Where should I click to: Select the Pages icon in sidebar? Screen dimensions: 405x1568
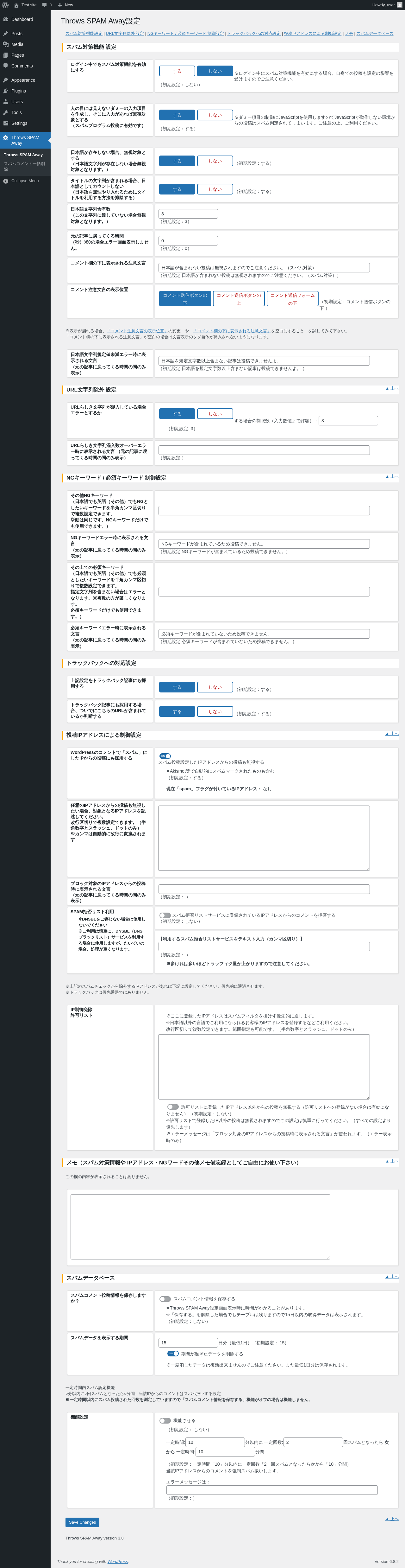pos(5,55)
